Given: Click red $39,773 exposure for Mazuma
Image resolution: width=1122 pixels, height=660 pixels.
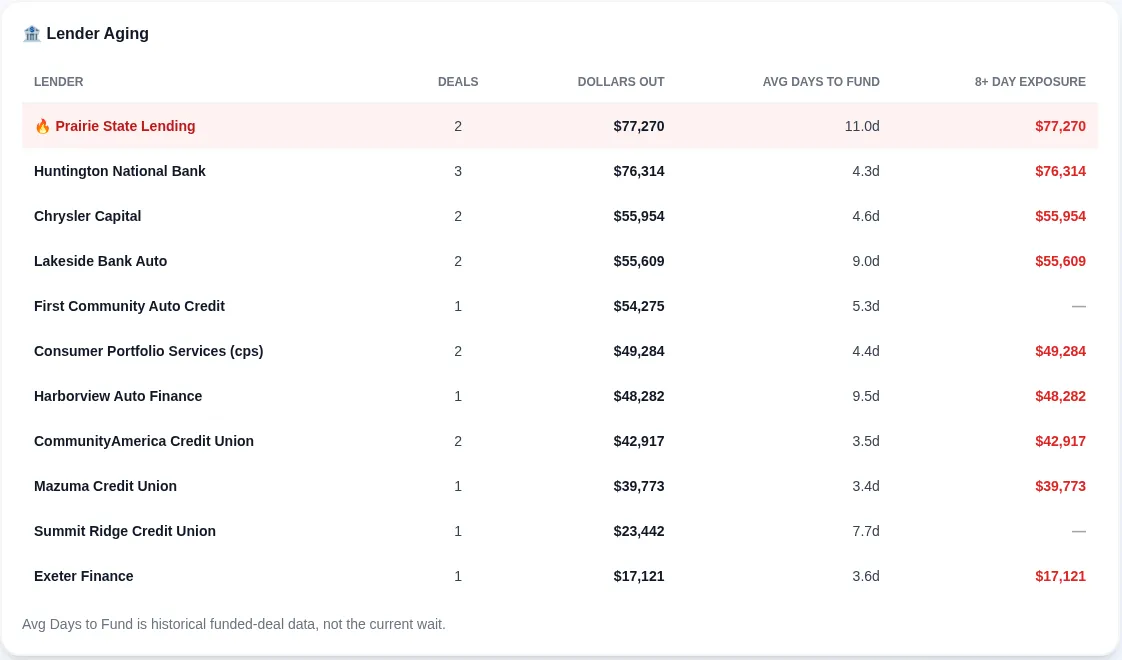Looking at the screenshot, I should (x=1060, y=487).
